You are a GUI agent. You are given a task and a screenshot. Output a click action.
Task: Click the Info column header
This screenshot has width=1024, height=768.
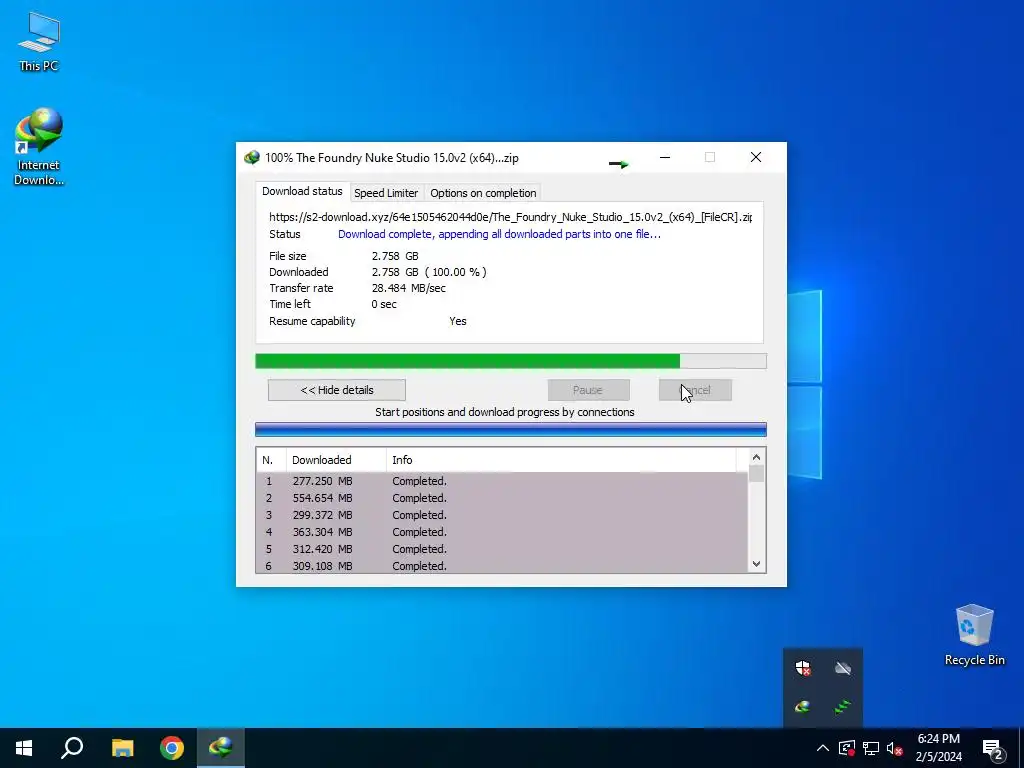pos(562,460)
